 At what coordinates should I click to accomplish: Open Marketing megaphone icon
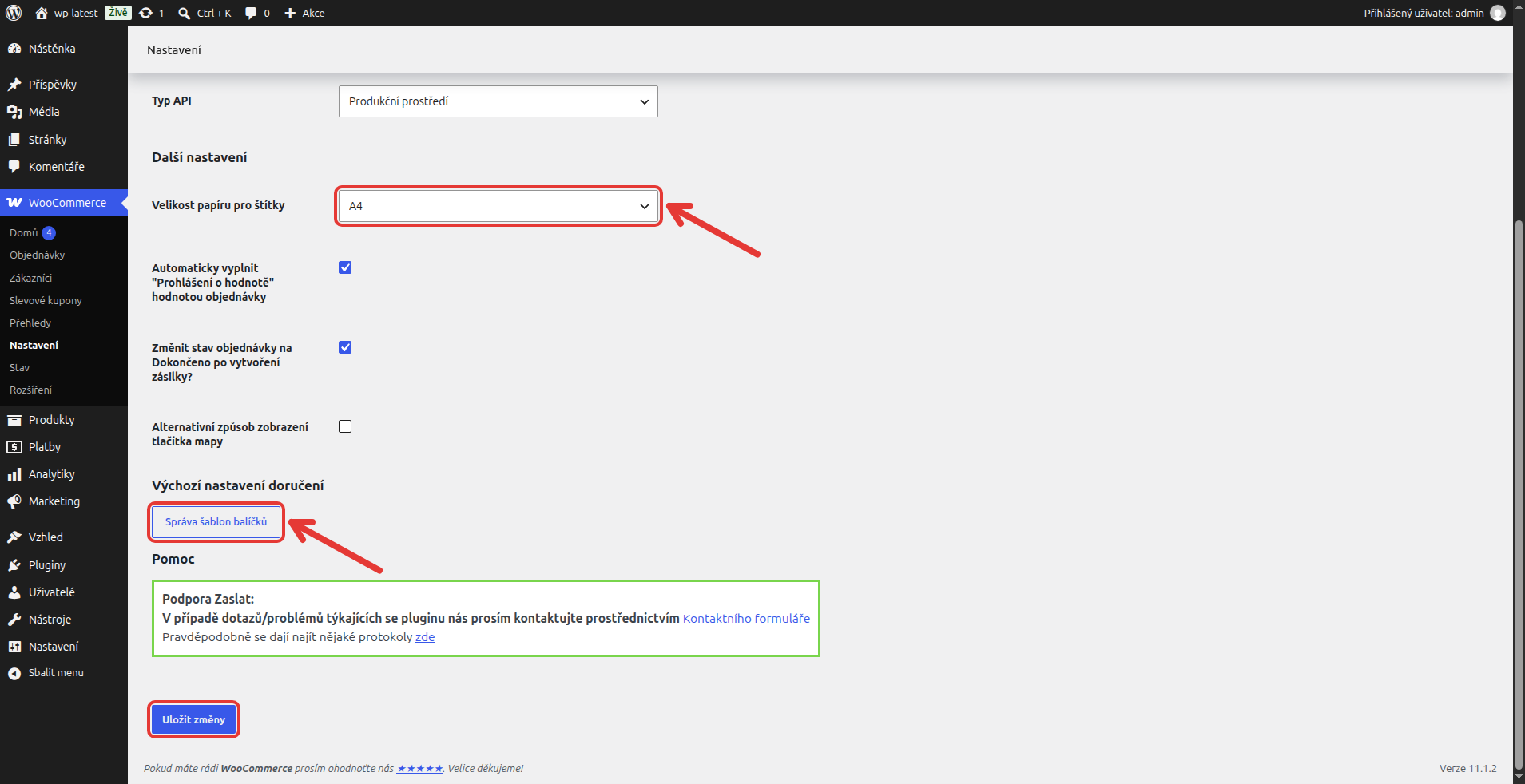click(14, 501)
